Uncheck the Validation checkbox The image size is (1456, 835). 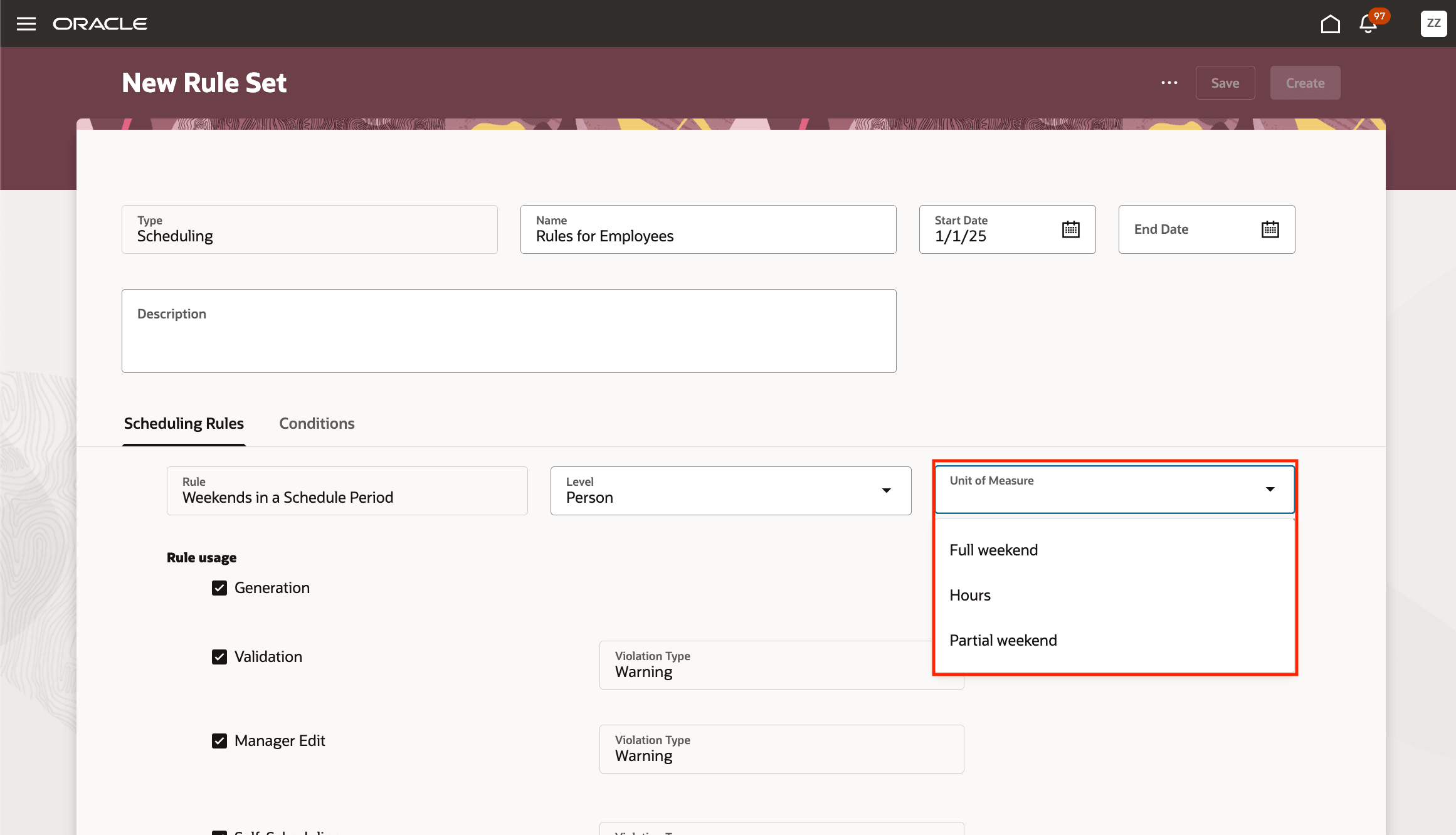point(219,657)
